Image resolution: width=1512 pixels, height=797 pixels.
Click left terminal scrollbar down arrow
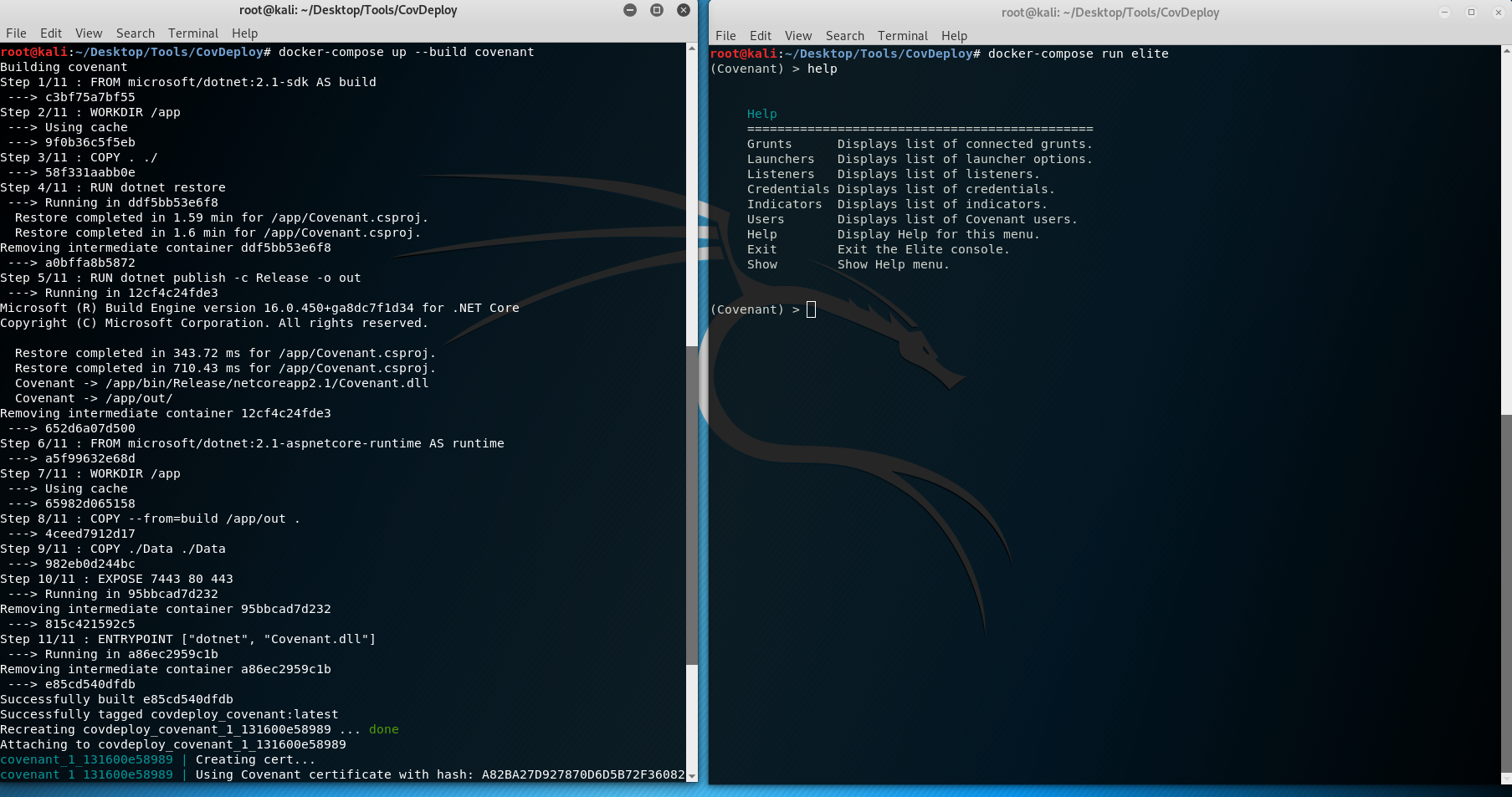[692, 776]
